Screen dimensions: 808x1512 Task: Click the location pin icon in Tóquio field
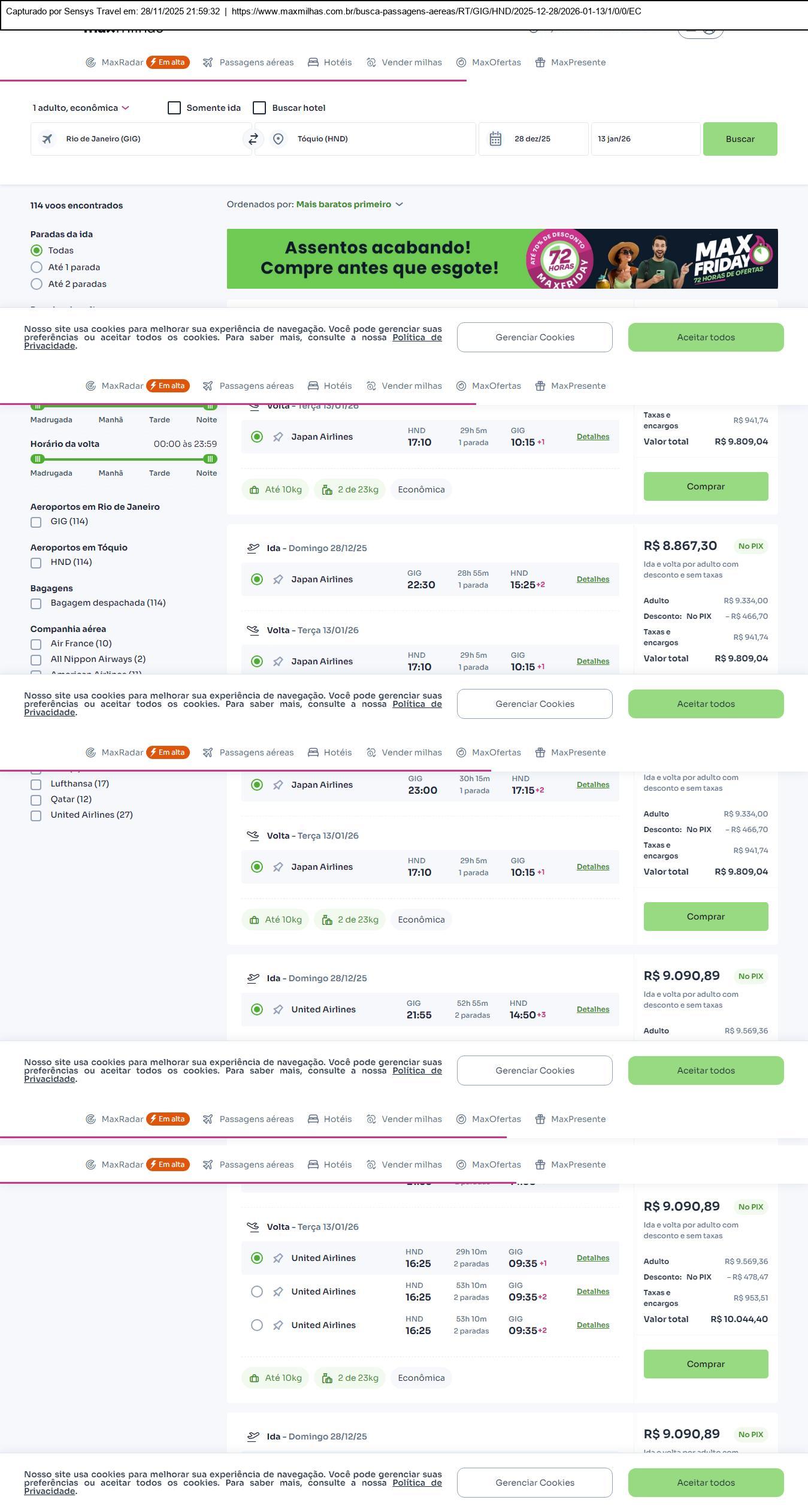[x=278, y=139]
